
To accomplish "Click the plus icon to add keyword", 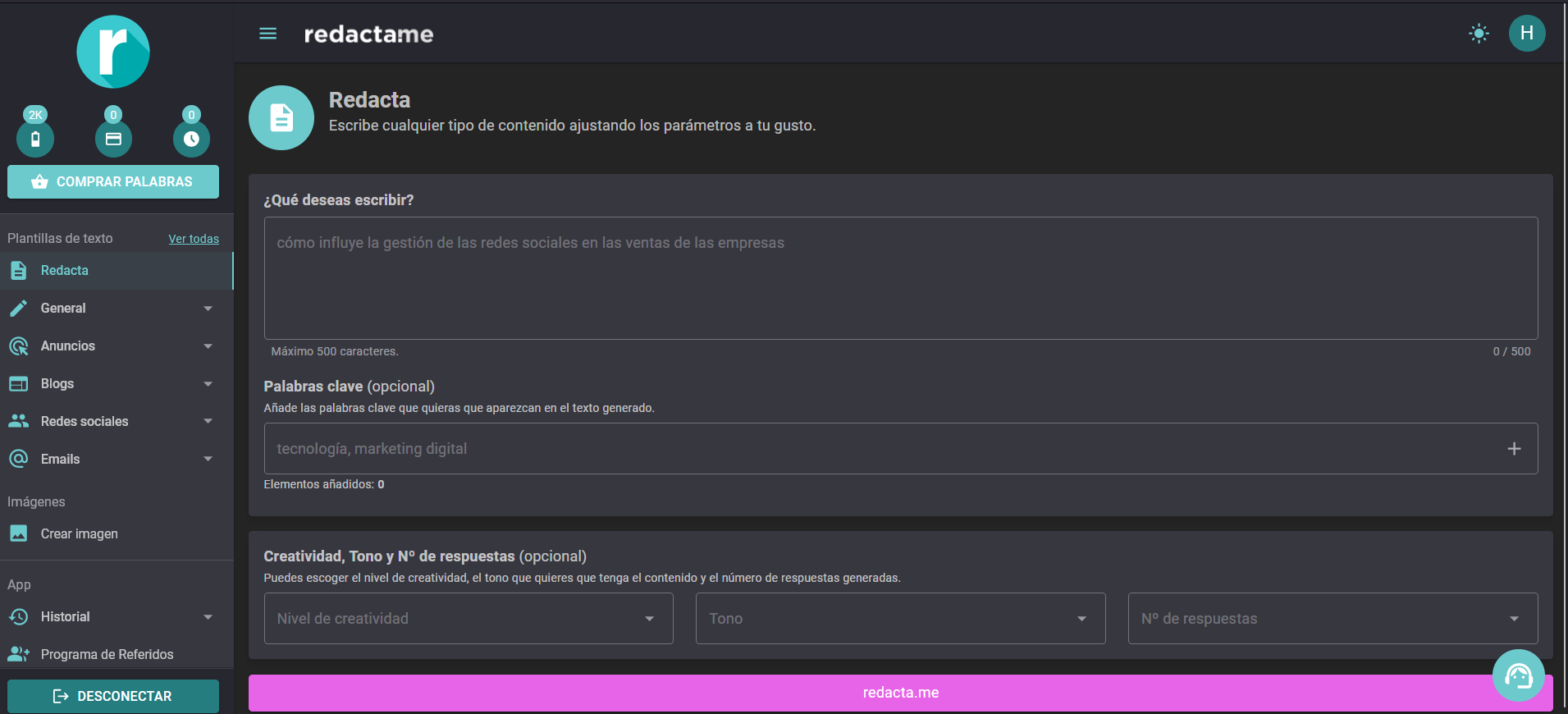I will tap(1514, 449).
